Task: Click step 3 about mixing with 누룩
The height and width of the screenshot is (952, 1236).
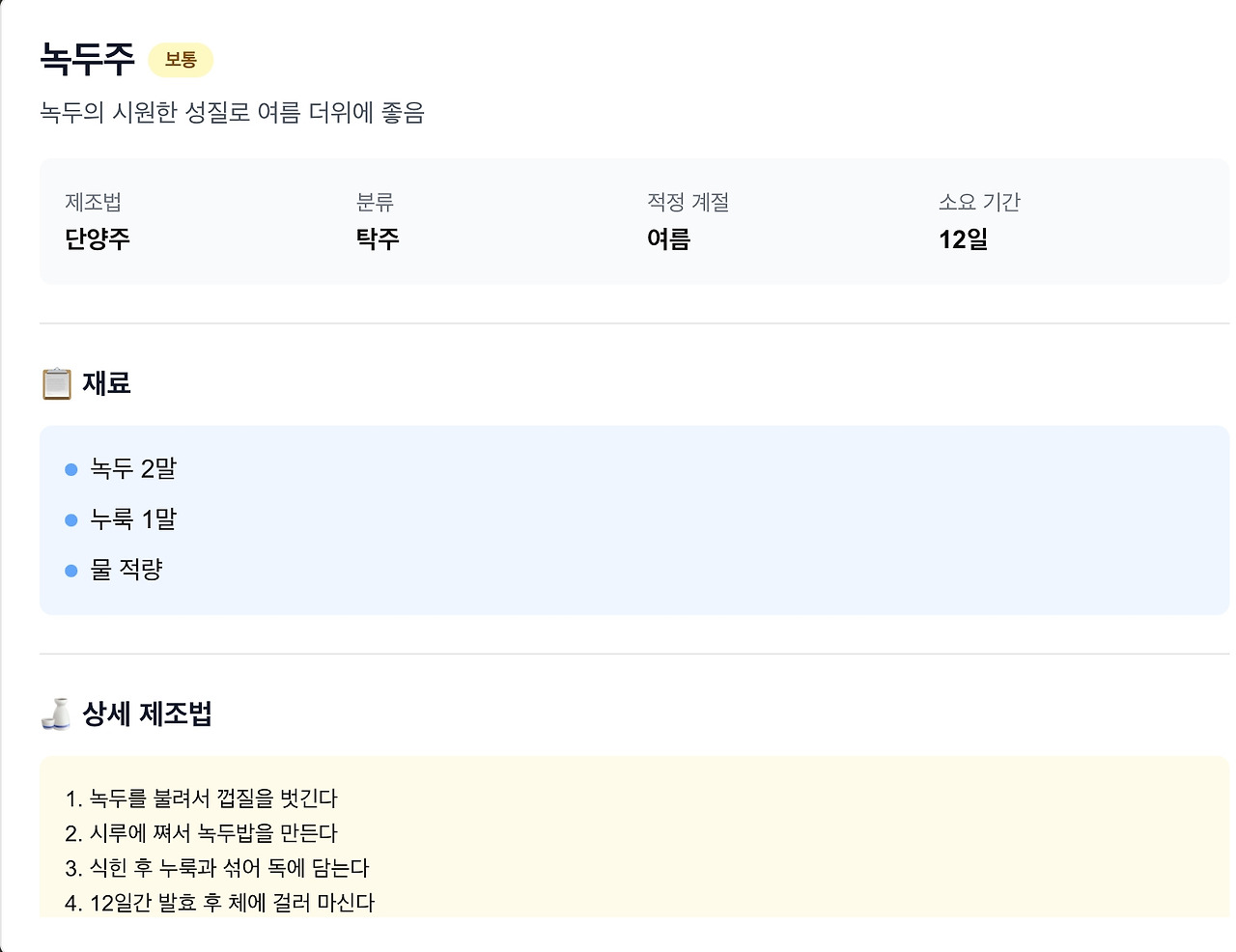Action: [x=217, y=868]
